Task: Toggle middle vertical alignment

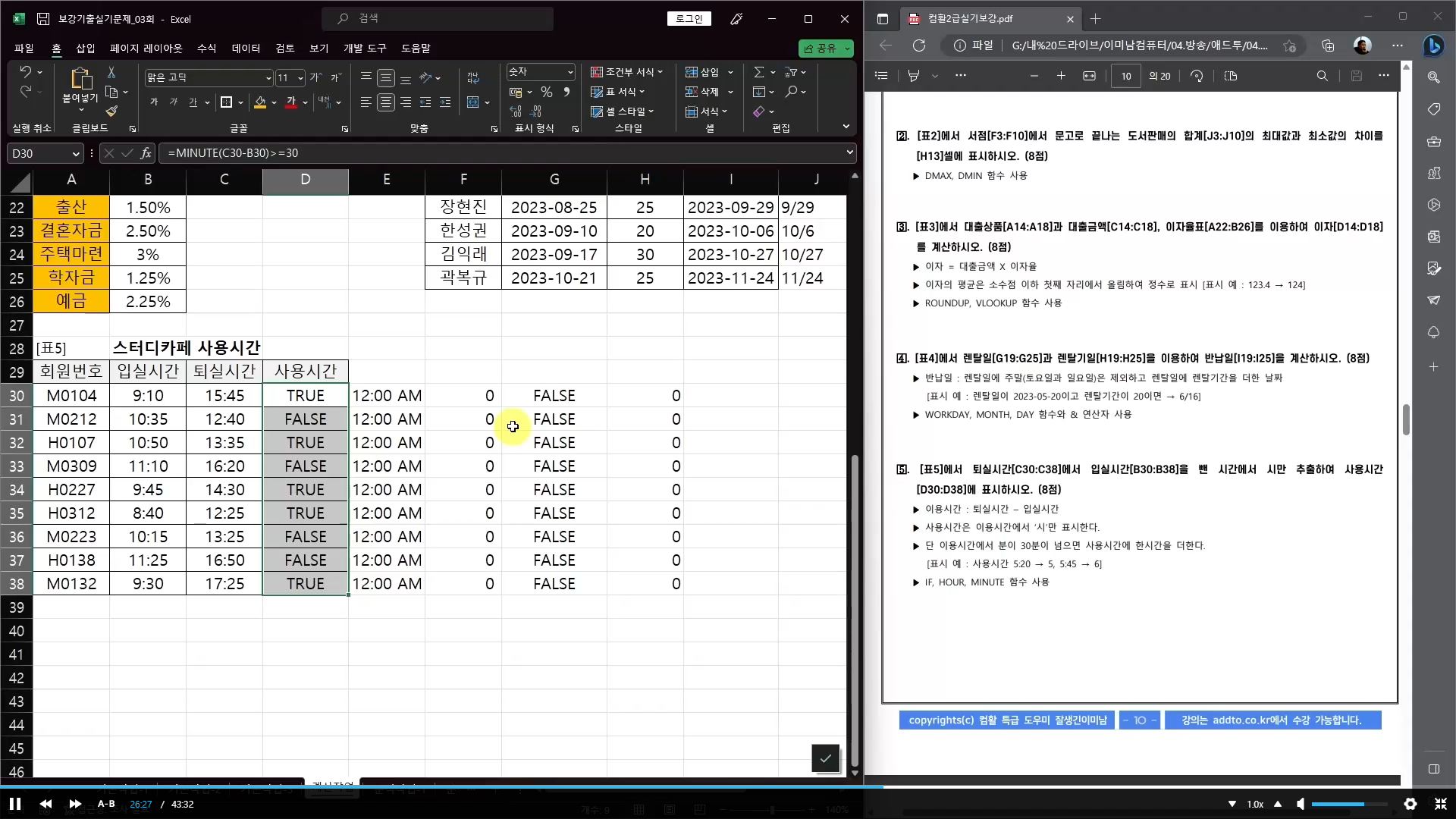Action: (x=386, y=77)
